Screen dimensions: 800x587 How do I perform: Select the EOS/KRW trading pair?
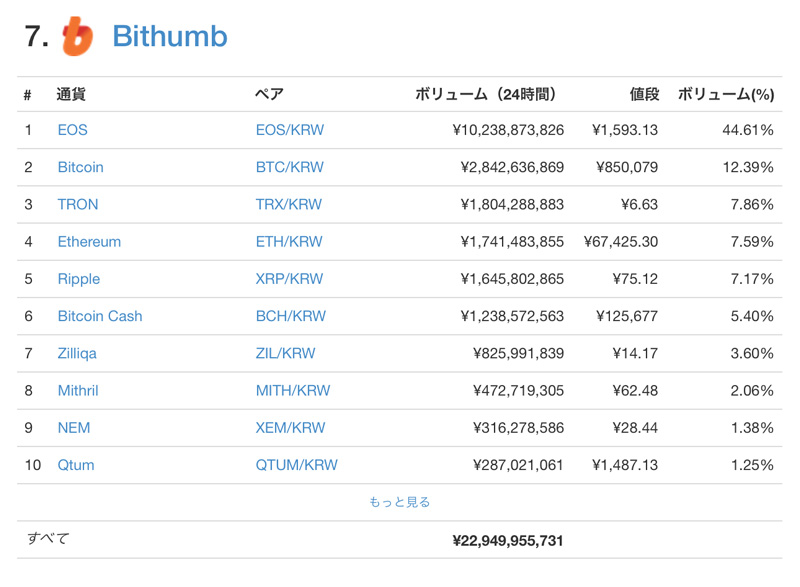click(x=290, y=130)
